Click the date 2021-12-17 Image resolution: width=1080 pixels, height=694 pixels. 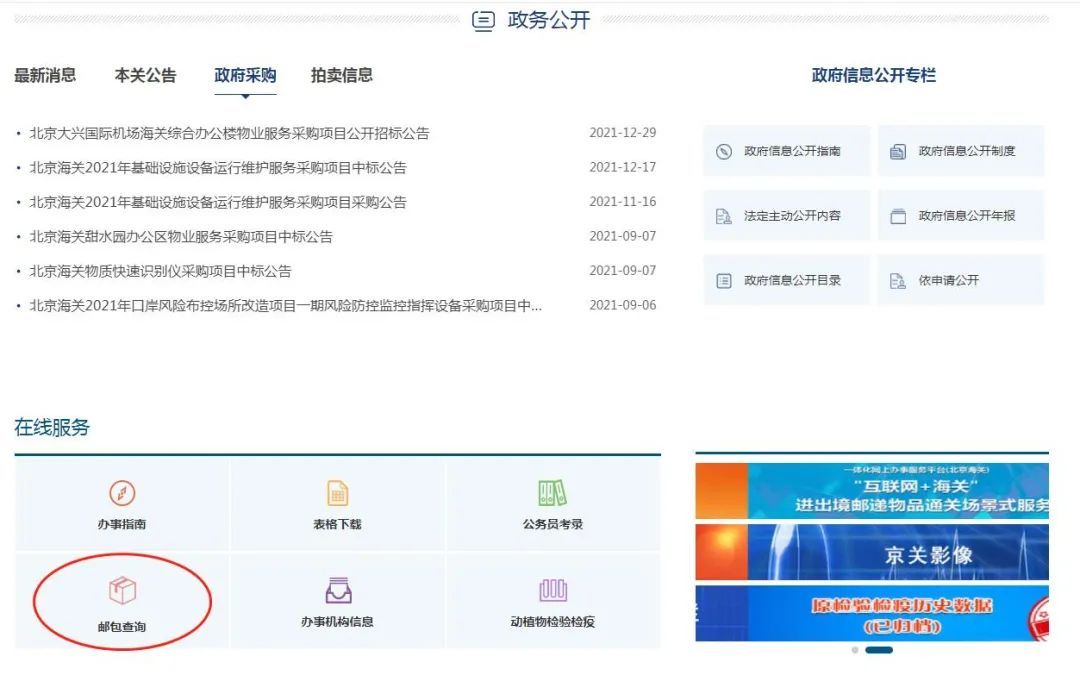pyautogui.click(x=623, y=167)
